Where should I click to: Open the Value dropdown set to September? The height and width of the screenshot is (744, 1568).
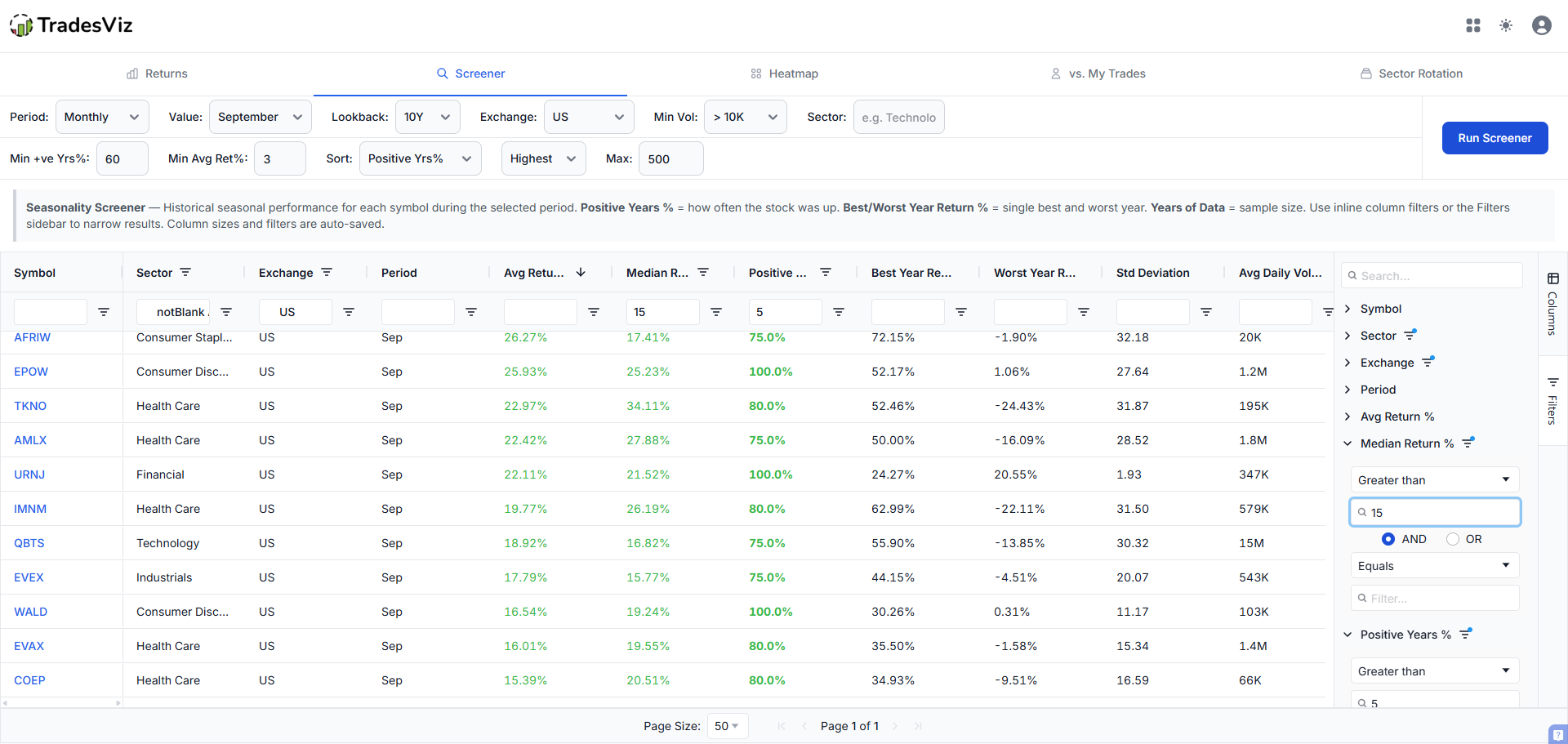pyautogui.click(x=261, y=117)
